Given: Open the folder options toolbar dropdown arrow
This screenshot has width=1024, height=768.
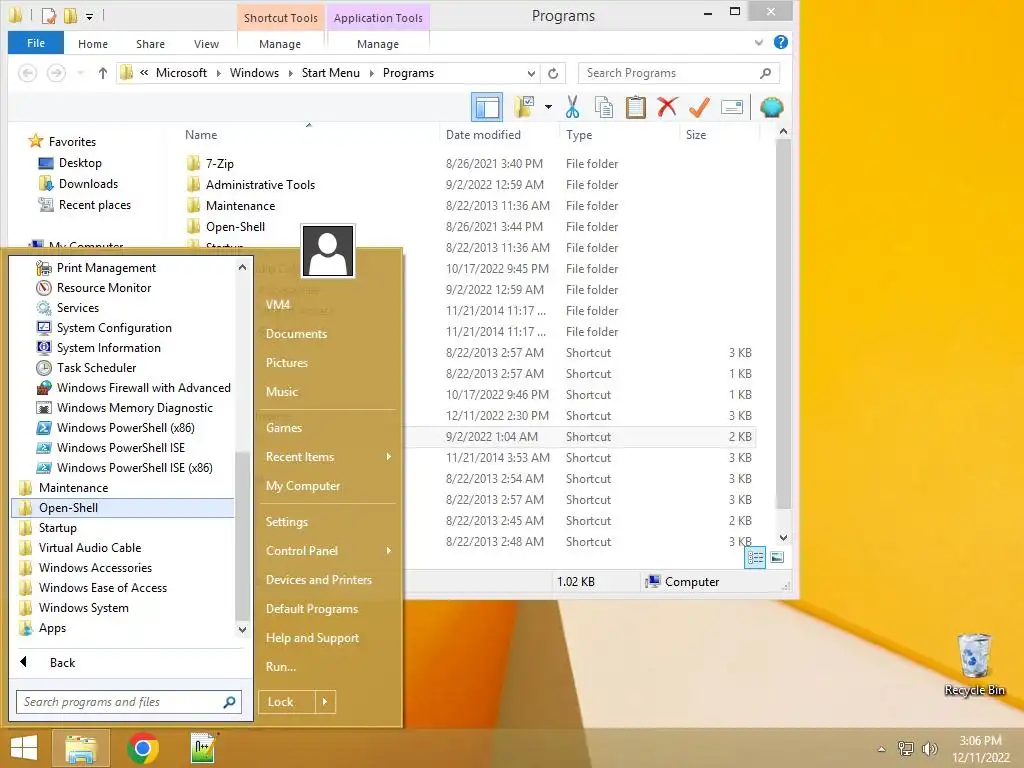Looking at the screenshot, I should pos(548,107).
